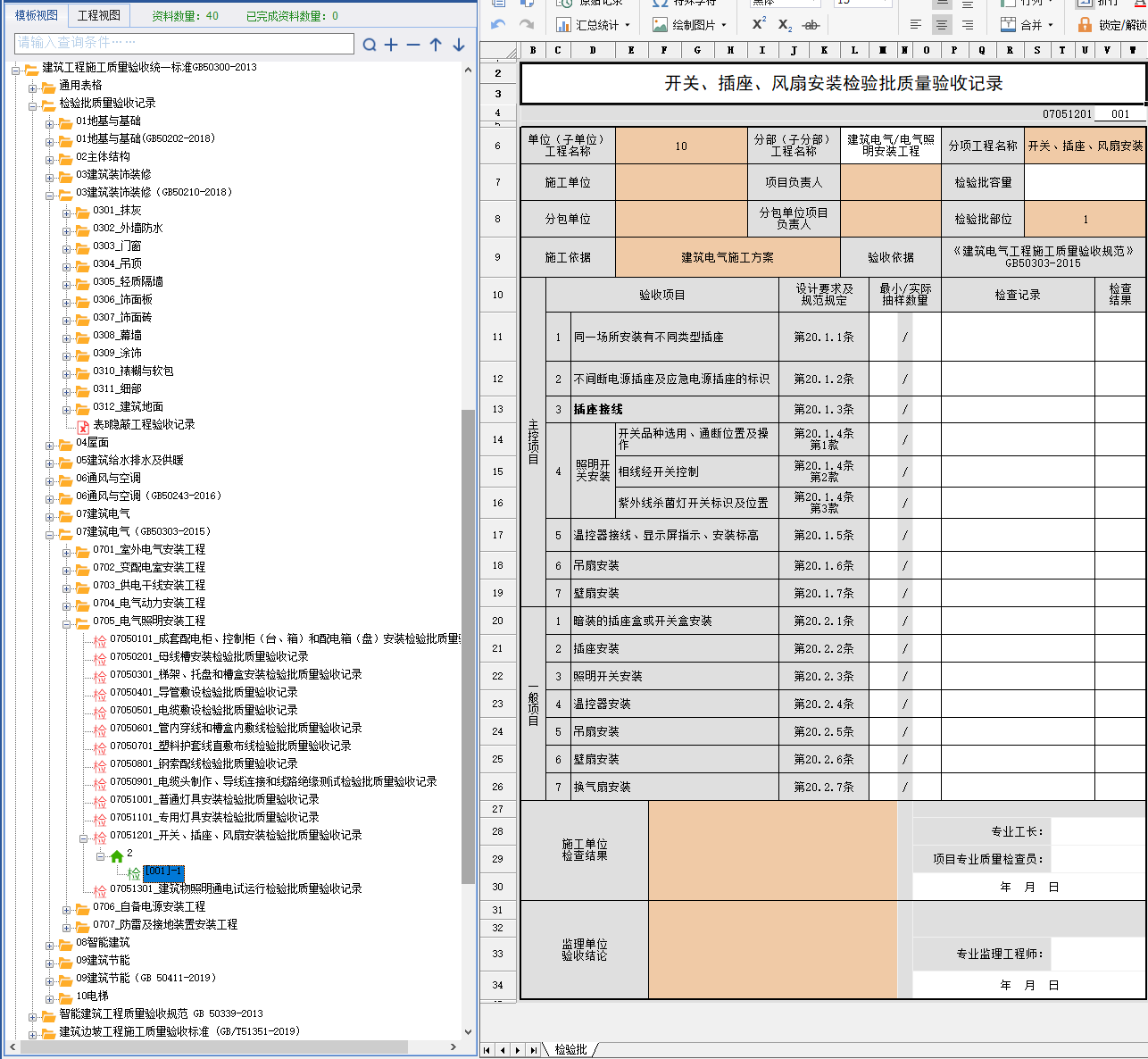Click the minus (collapse all) icon
This screenshot has width=1148, height=1059.
(x=412, y=44)
